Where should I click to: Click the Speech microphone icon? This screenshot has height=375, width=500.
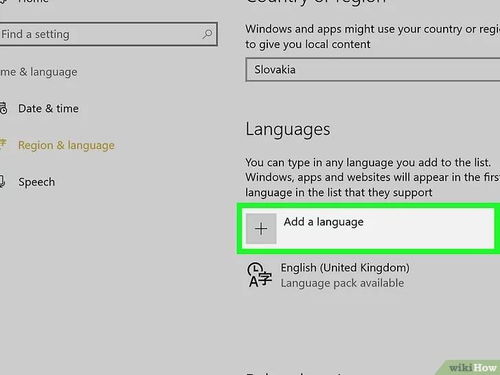(2, 182)
